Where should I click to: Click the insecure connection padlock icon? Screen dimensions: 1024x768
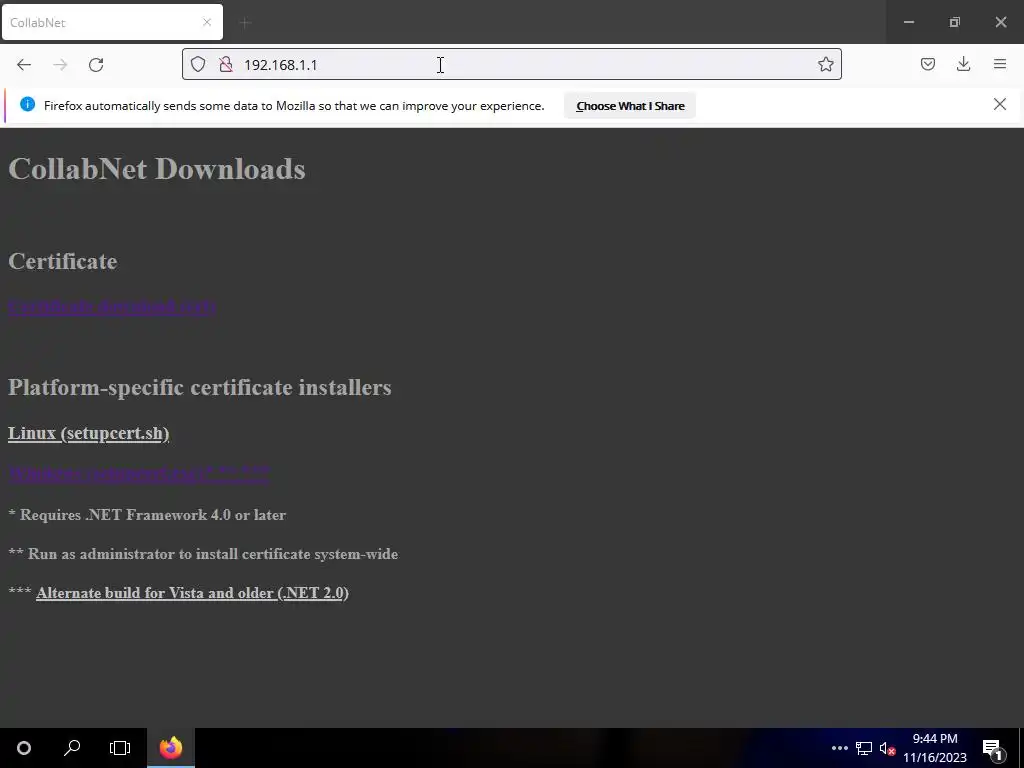(x=226, y=64)
